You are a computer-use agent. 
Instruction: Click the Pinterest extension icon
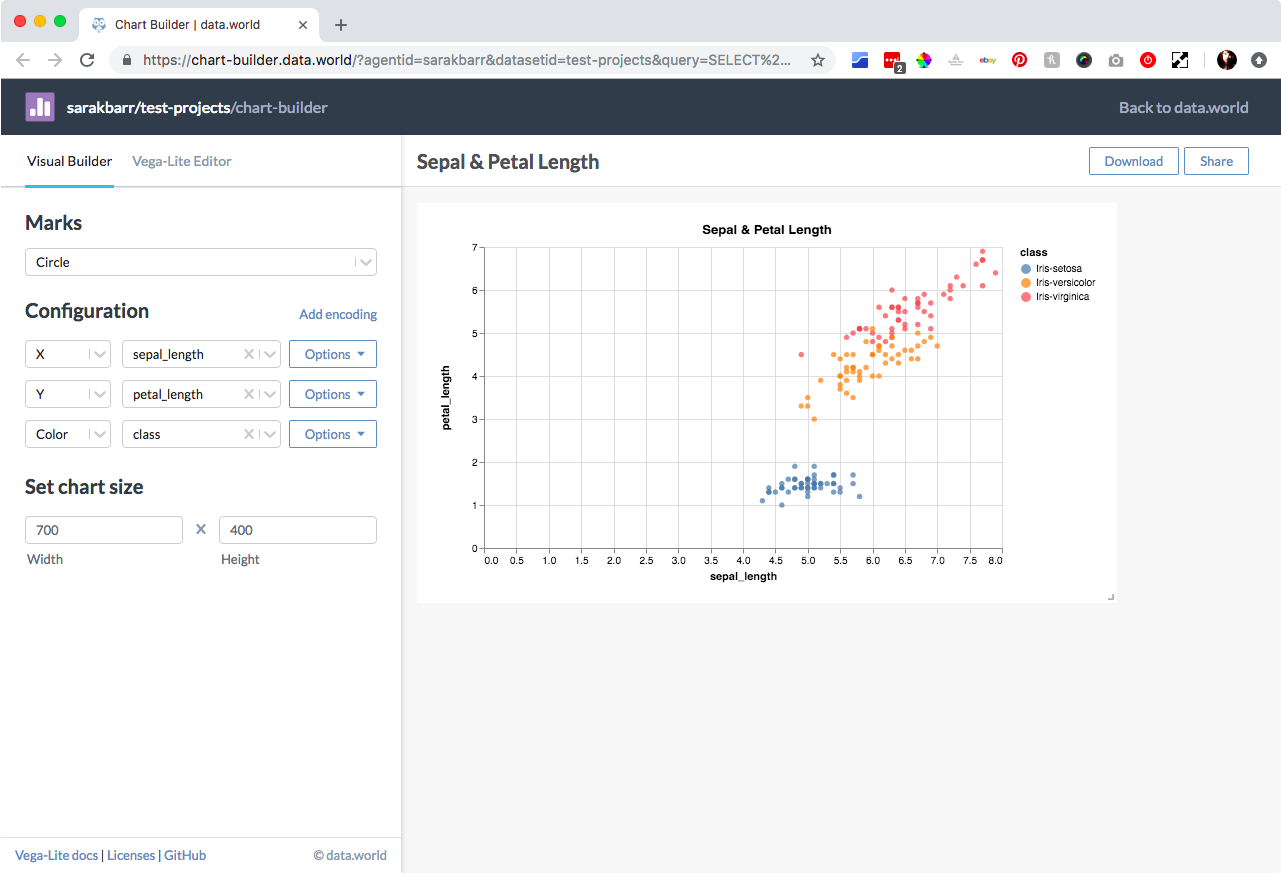click(1019, 60)
